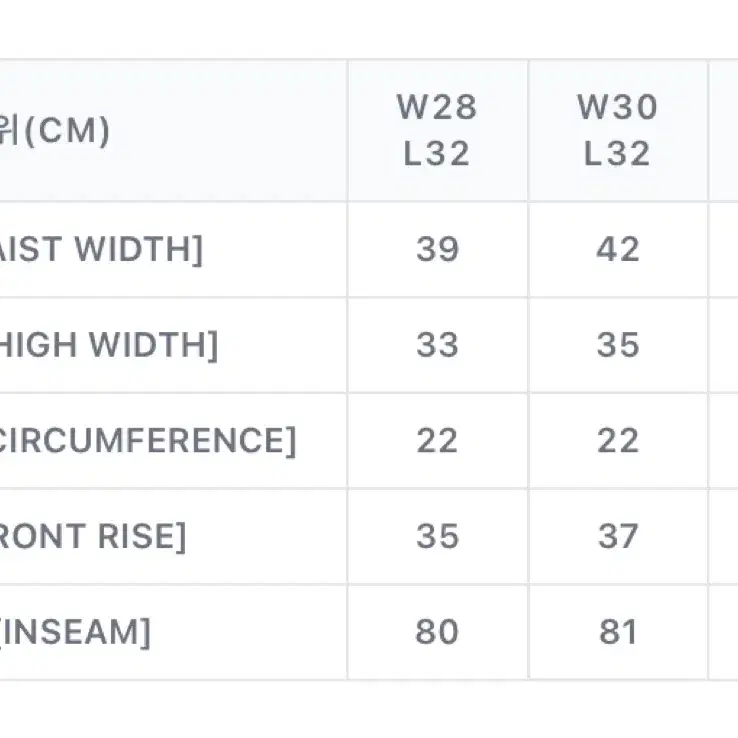Click the WAIST WIDTH row label
738x738 pixels.
101,249
